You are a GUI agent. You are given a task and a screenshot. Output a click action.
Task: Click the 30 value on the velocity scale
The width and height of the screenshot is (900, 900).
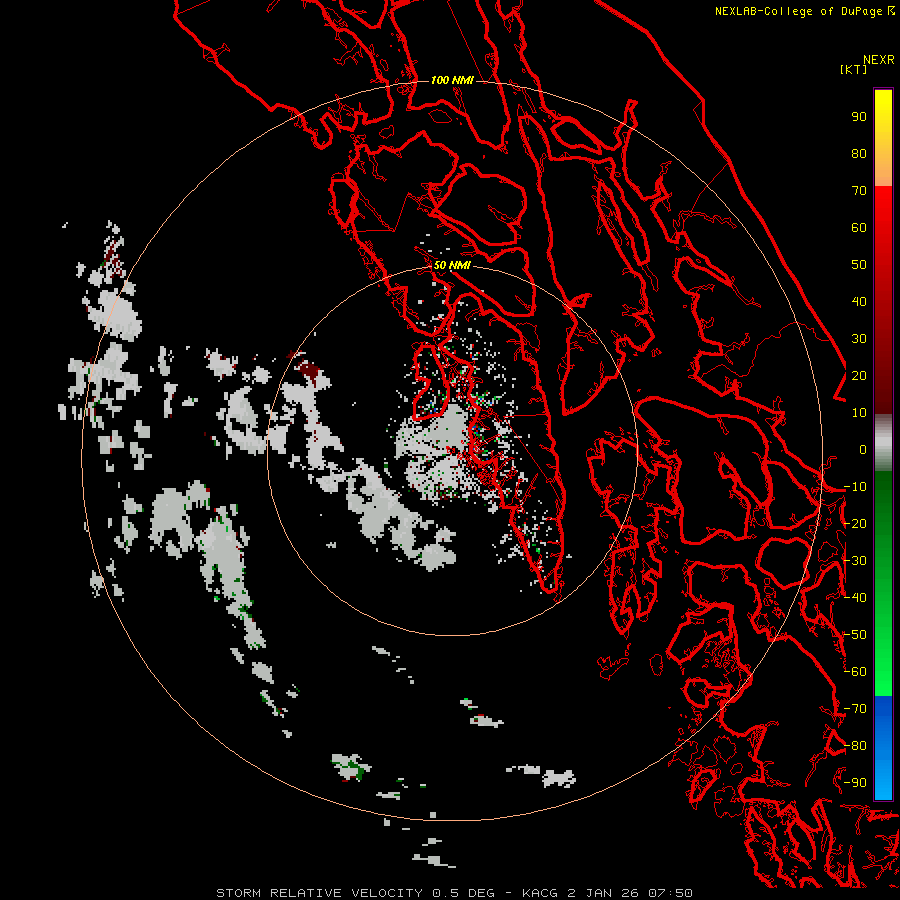859,339
